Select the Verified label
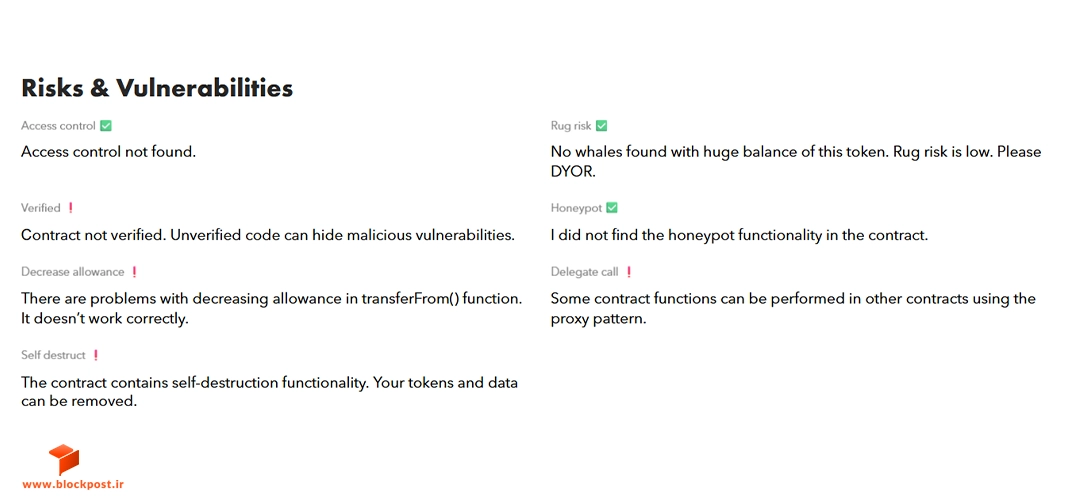The image size is (1066, 500). coord(41,208)
